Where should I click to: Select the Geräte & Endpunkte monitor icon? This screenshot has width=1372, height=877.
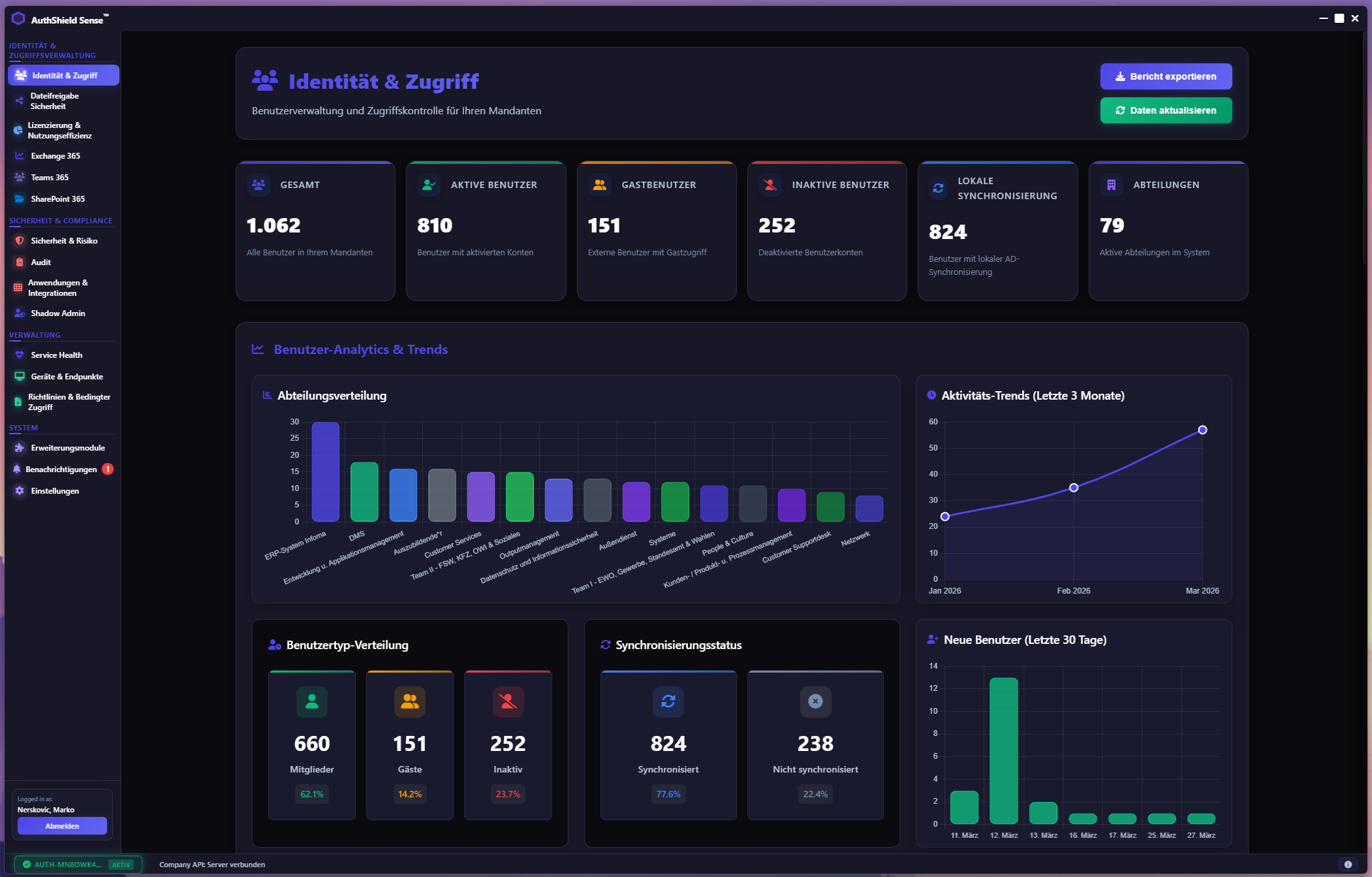[20, 377]
